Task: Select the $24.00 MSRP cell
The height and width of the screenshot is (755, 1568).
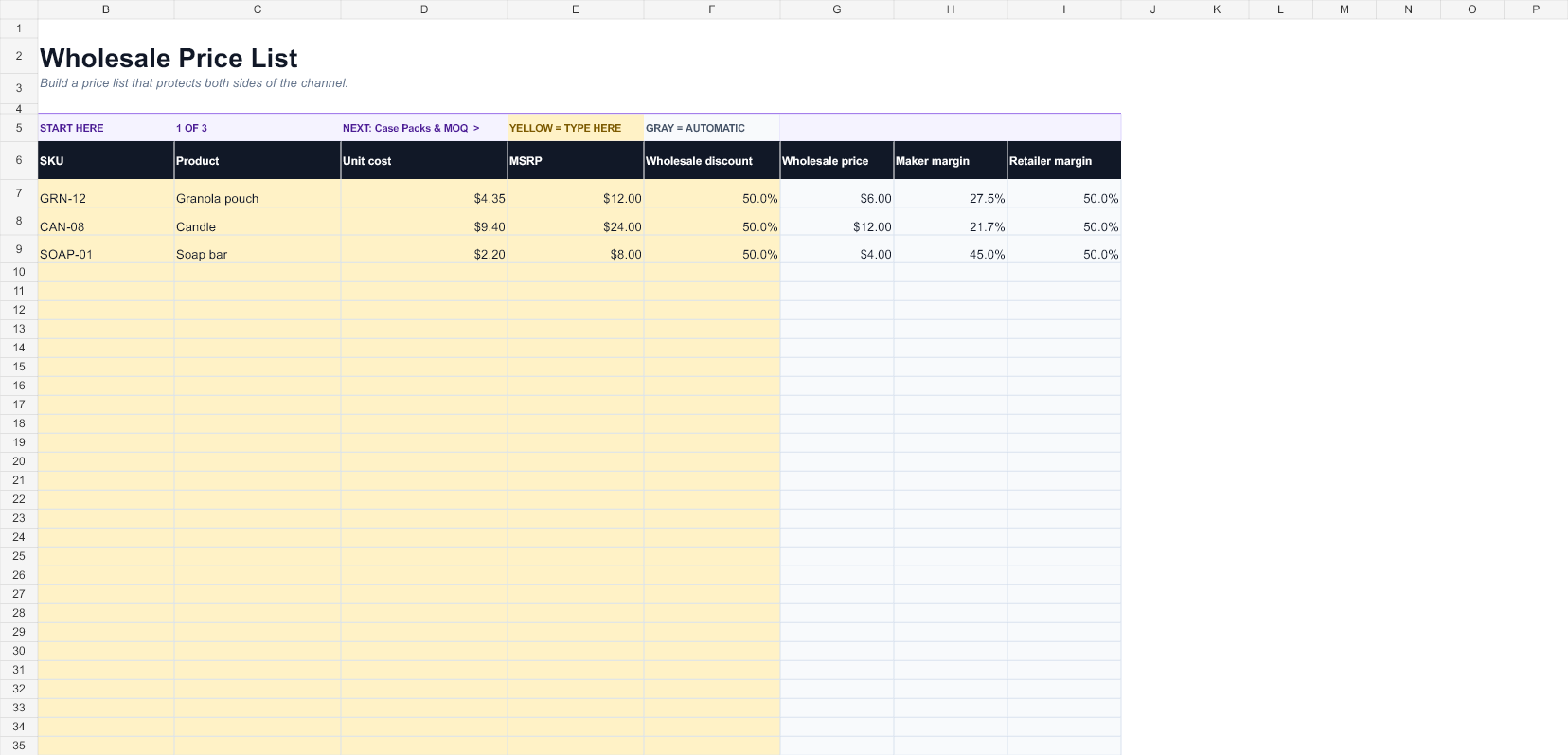Action: coord(576,222)
